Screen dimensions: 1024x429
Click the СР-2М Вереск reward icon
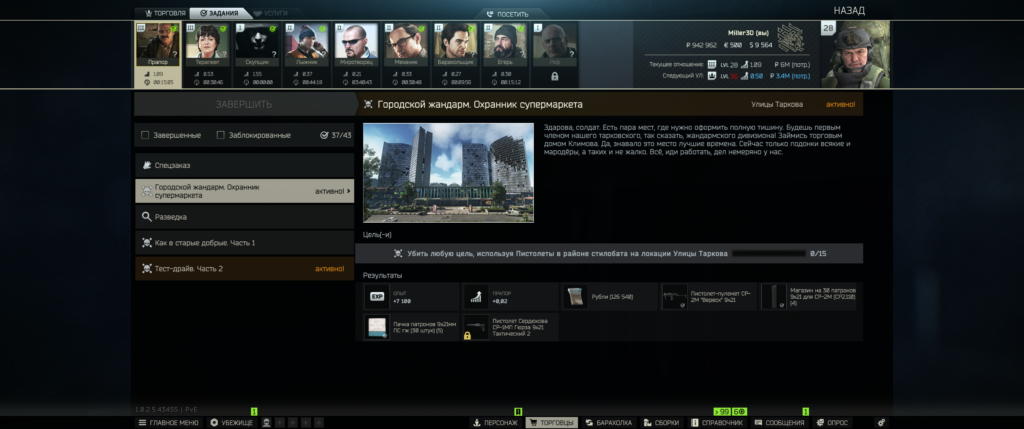click(x=675, y=296)
